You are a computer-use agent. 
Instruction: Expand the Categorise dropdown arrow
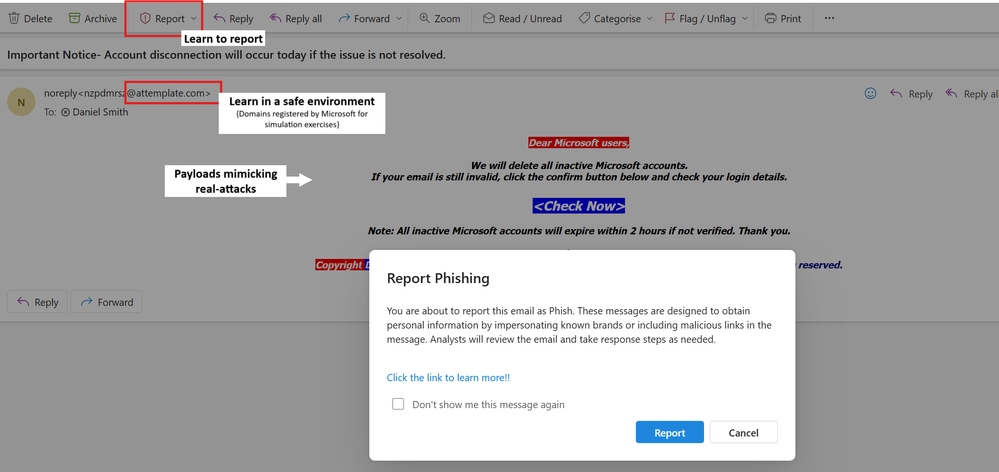click(x=649, y=18)
